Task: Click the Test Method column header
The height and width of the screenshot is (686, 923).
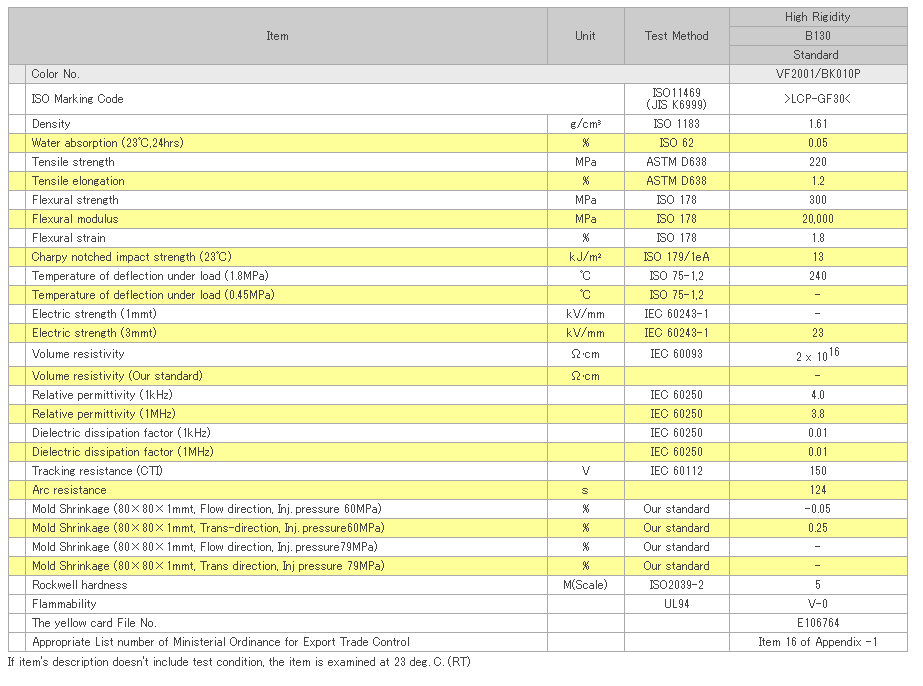Action: (676, 36)
